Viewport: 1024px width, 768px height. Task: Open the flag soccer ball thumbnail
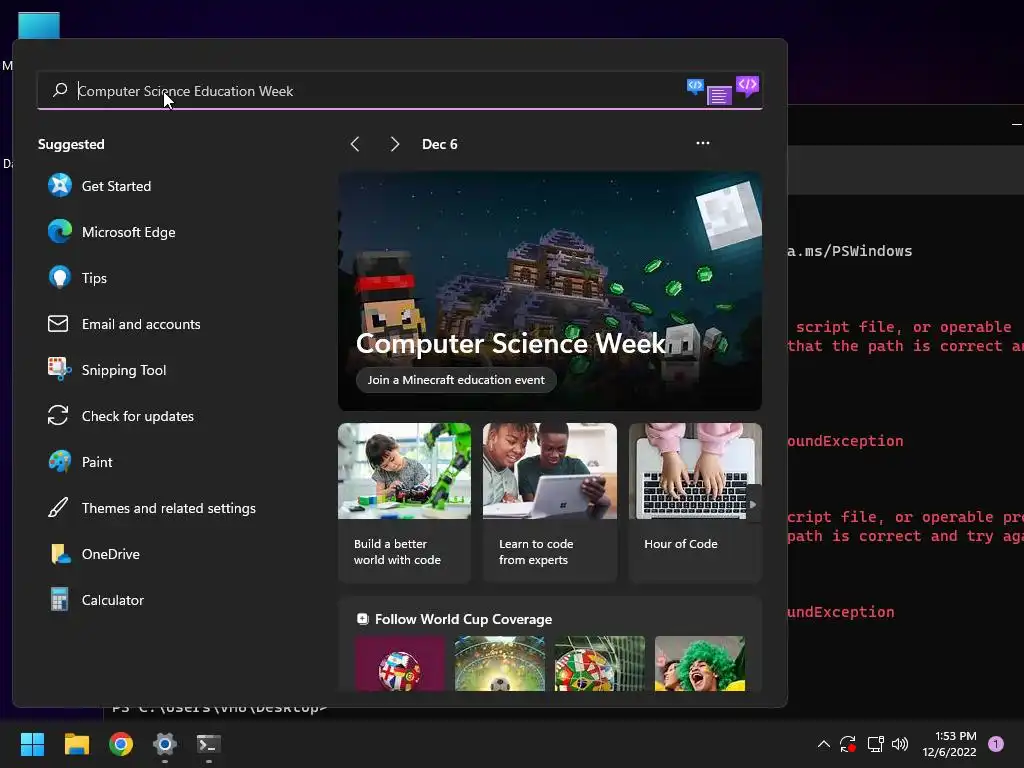(x=400, y=664)
